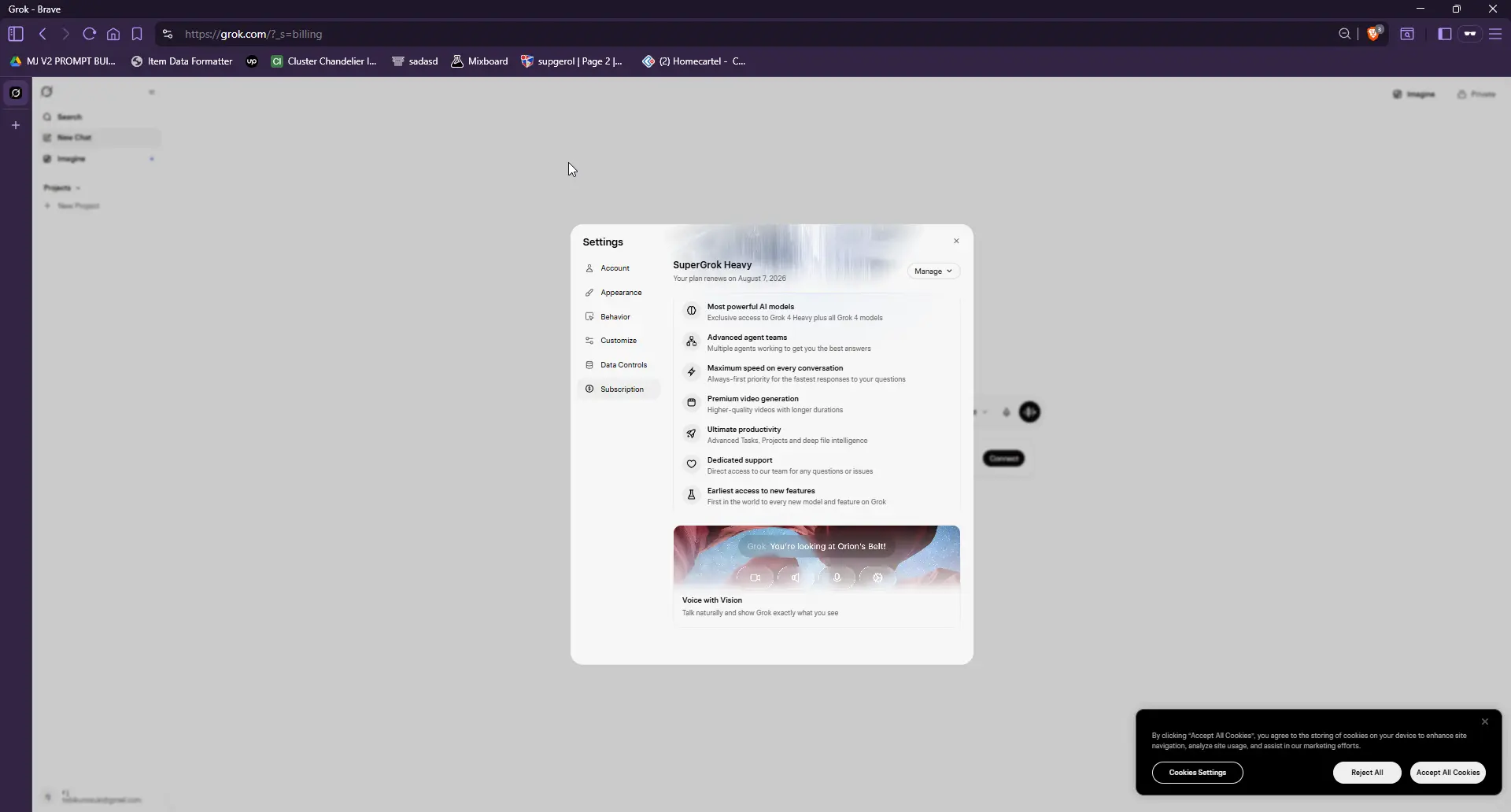The image size is (1511, 812).
Task: Open Imagine from the left sidebar
Action: 101,159
